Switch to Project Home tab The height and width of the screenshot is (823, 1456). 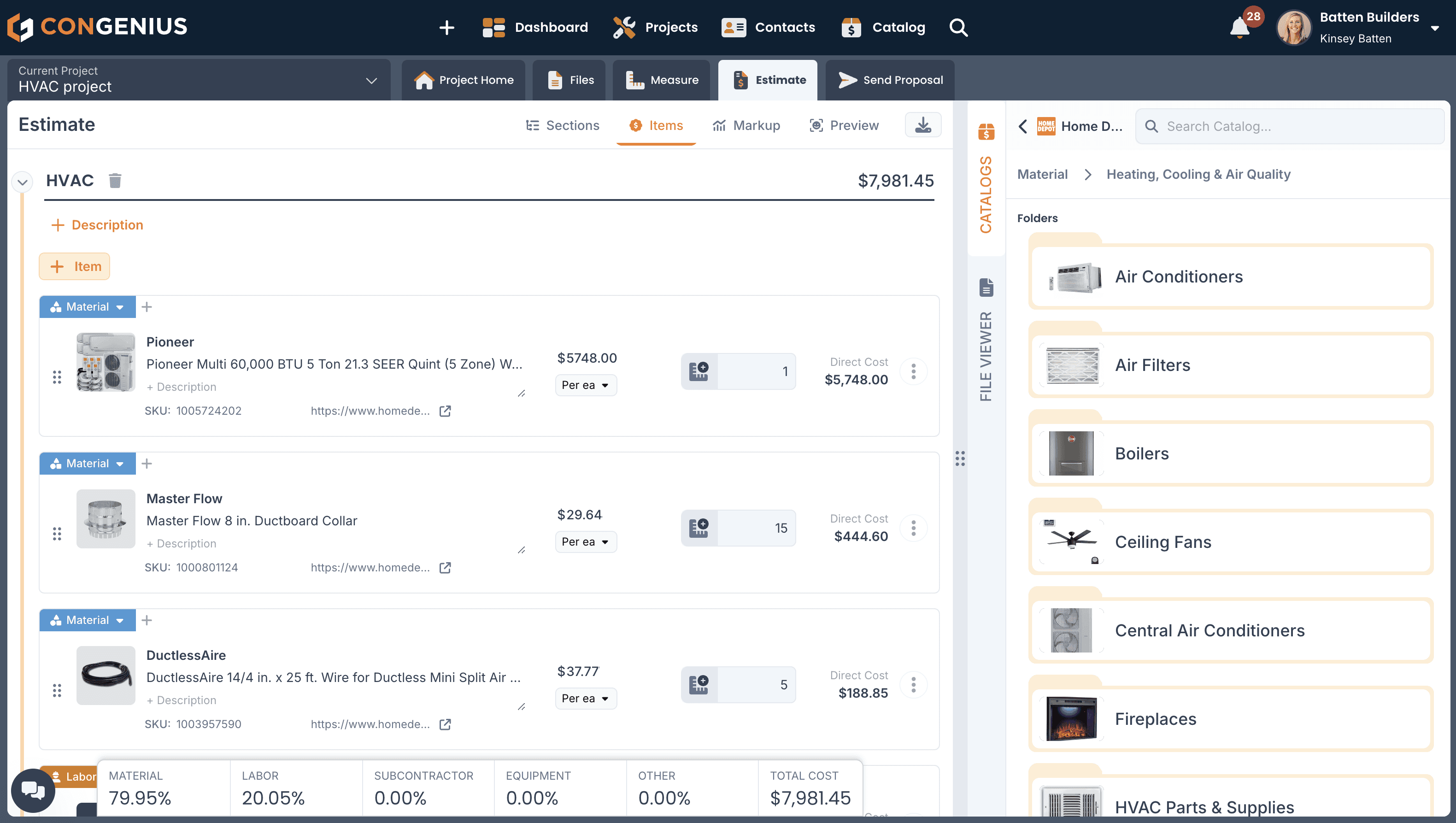(x=464, y=80)
